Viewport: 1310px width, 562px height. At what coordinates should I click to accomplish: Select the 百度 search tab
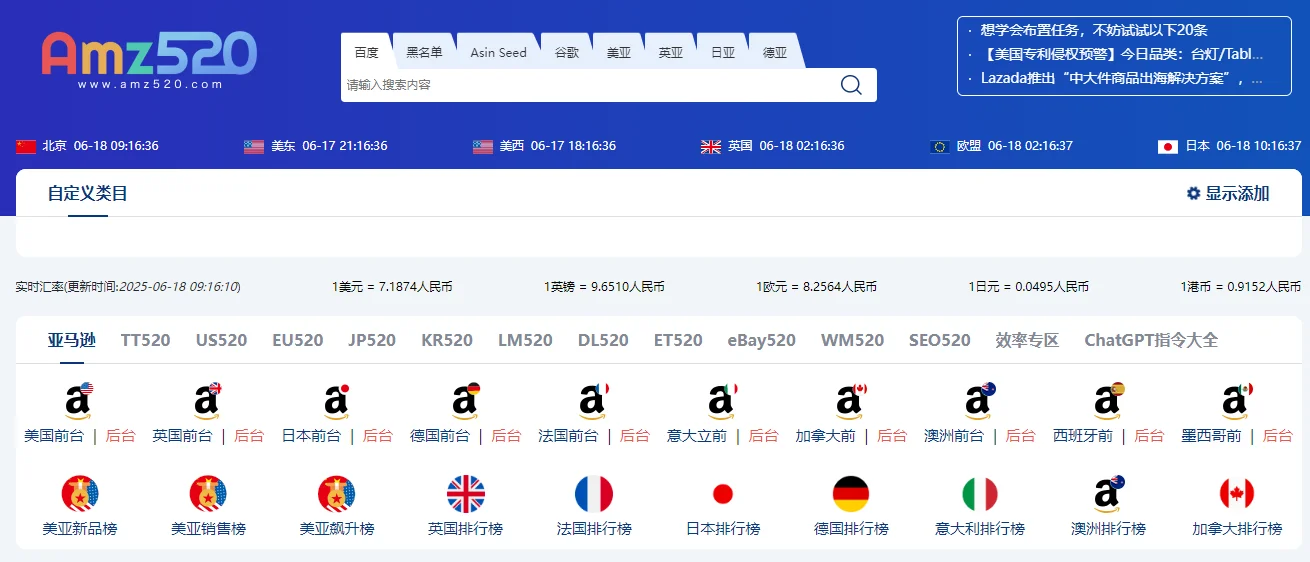(x=367, y=52)
